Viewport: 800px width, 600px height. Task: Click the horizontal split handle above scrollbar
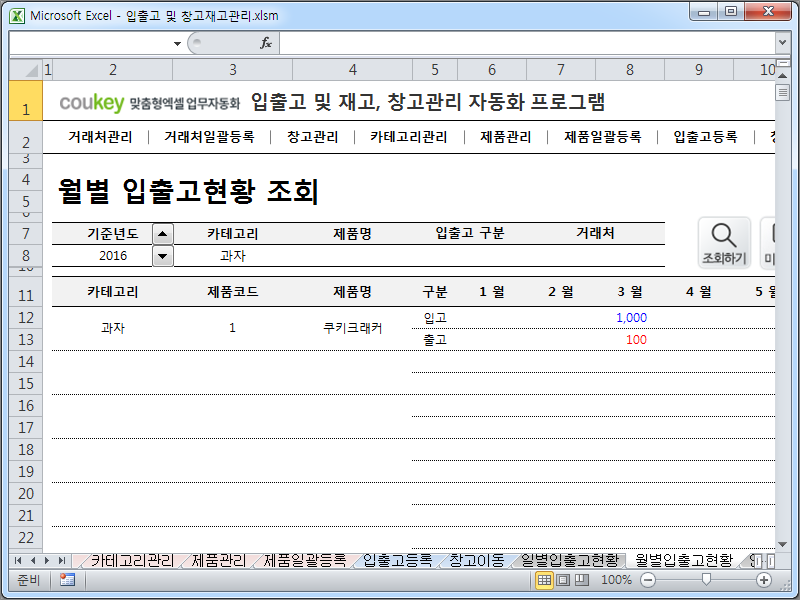coord(782,63)
